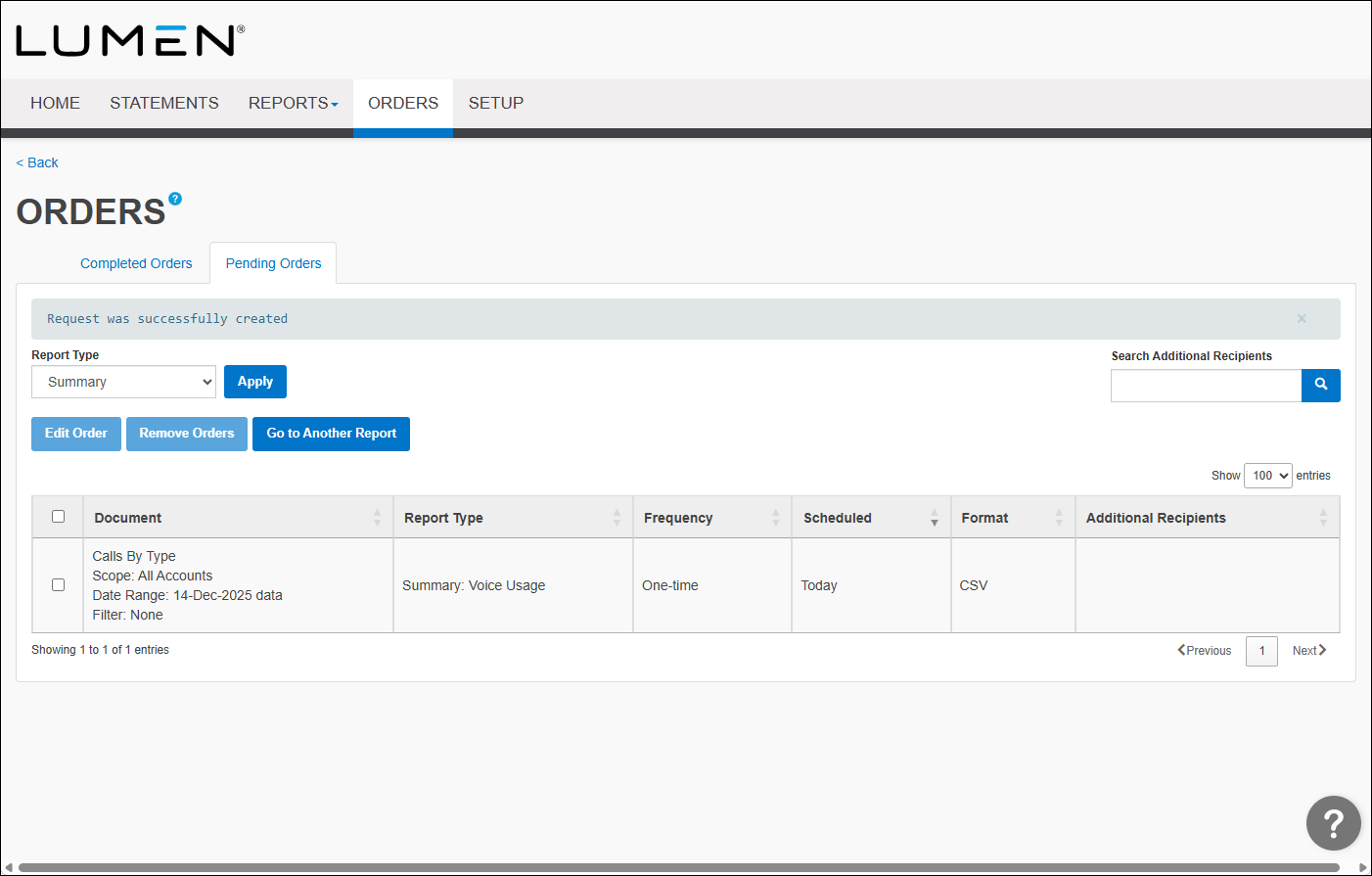Sort the Document column using its sort arrows

377,517
